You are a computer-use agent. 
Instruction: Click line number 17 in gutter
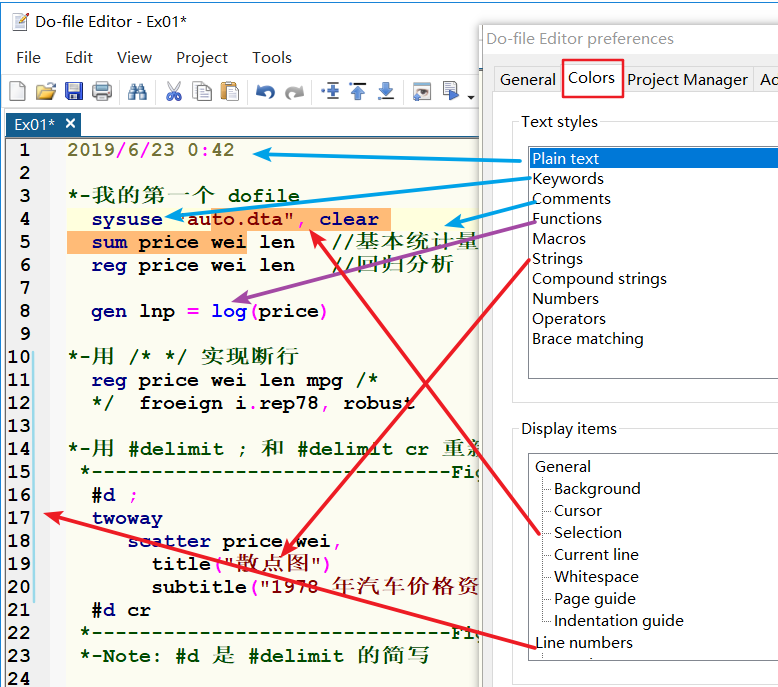[x=19, y=518]
